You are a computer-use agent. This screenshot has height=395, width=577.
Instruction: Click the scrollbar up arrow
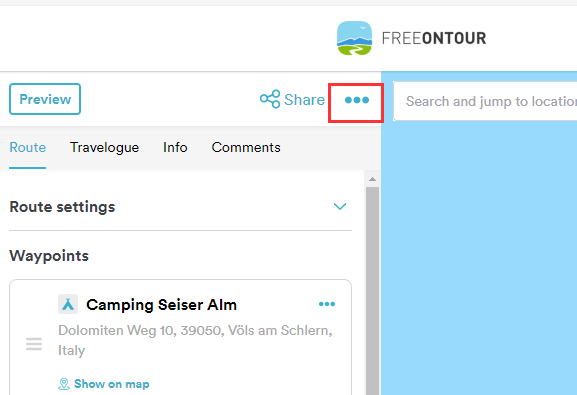[x=372, y=179]
